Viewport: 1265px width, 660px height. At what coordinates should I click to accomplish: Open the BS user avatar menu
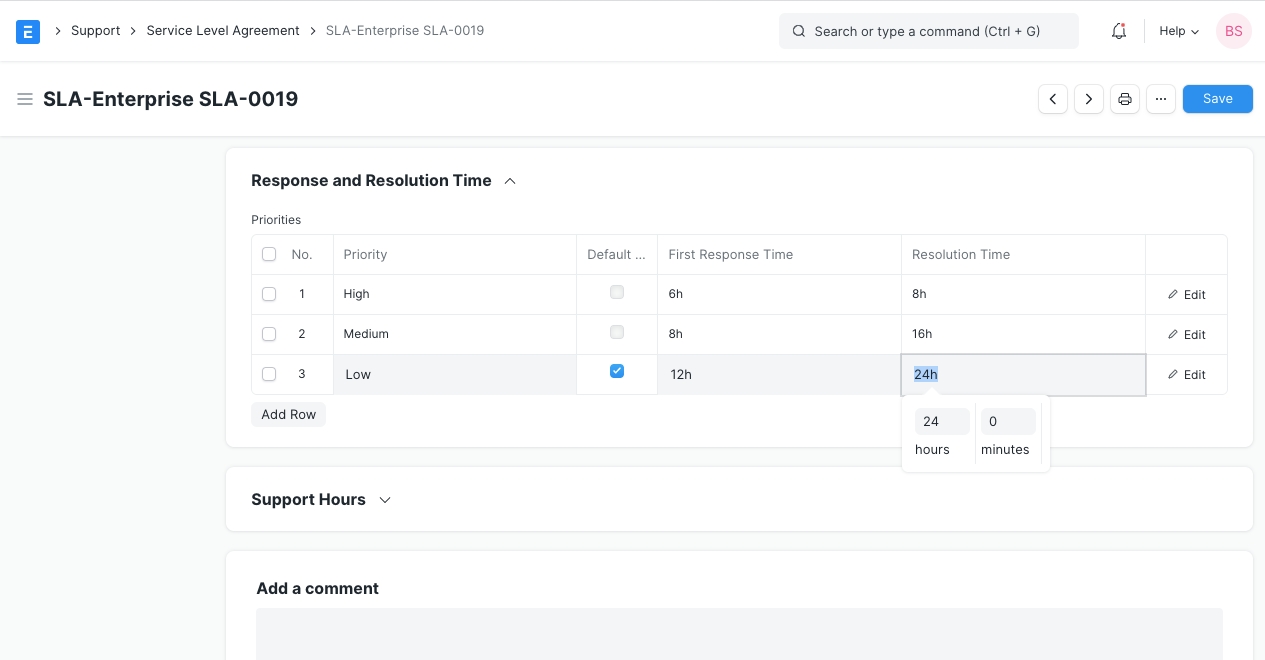1233,31
